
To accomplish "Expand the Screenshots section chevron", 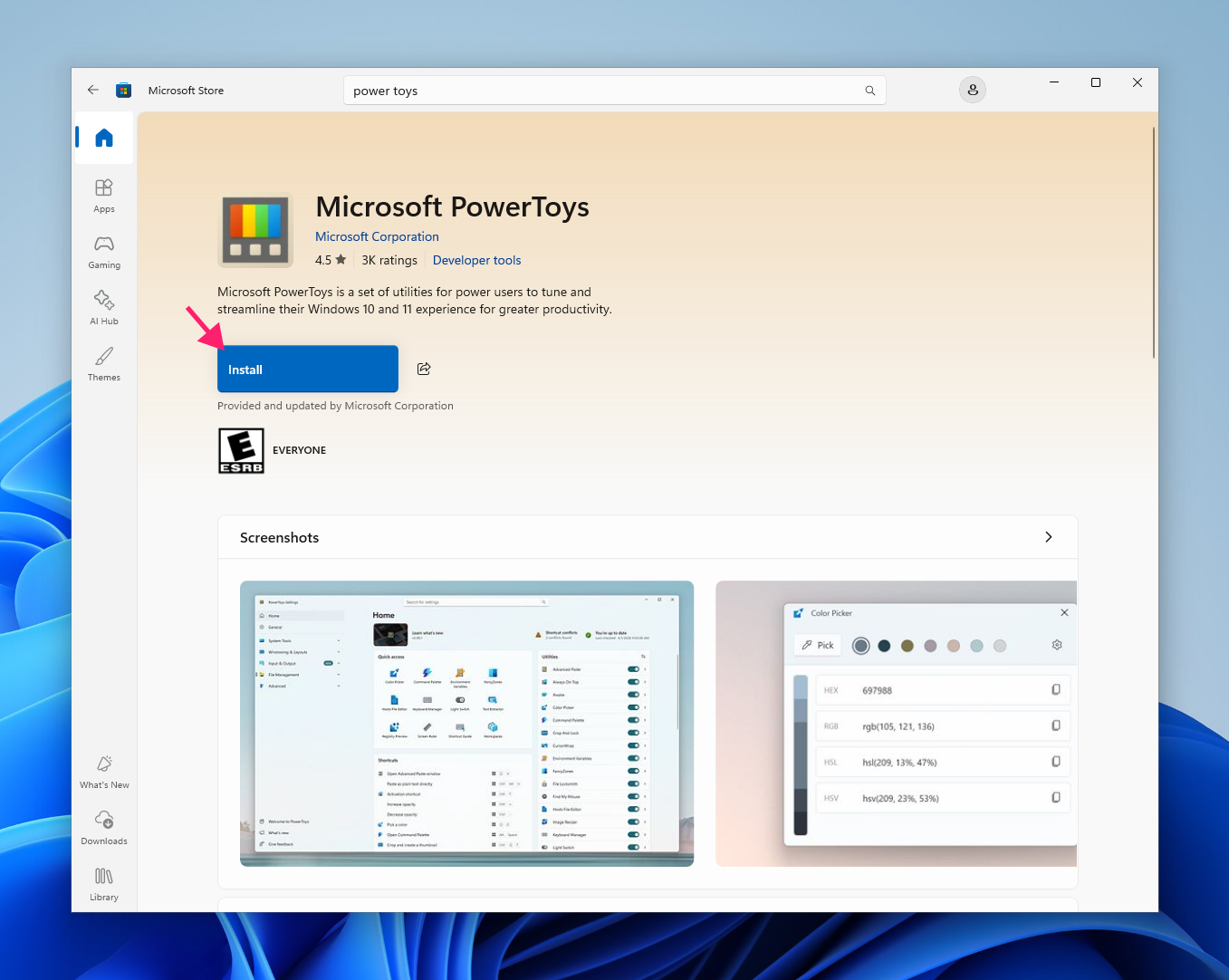I will [x=1049, y=537].
